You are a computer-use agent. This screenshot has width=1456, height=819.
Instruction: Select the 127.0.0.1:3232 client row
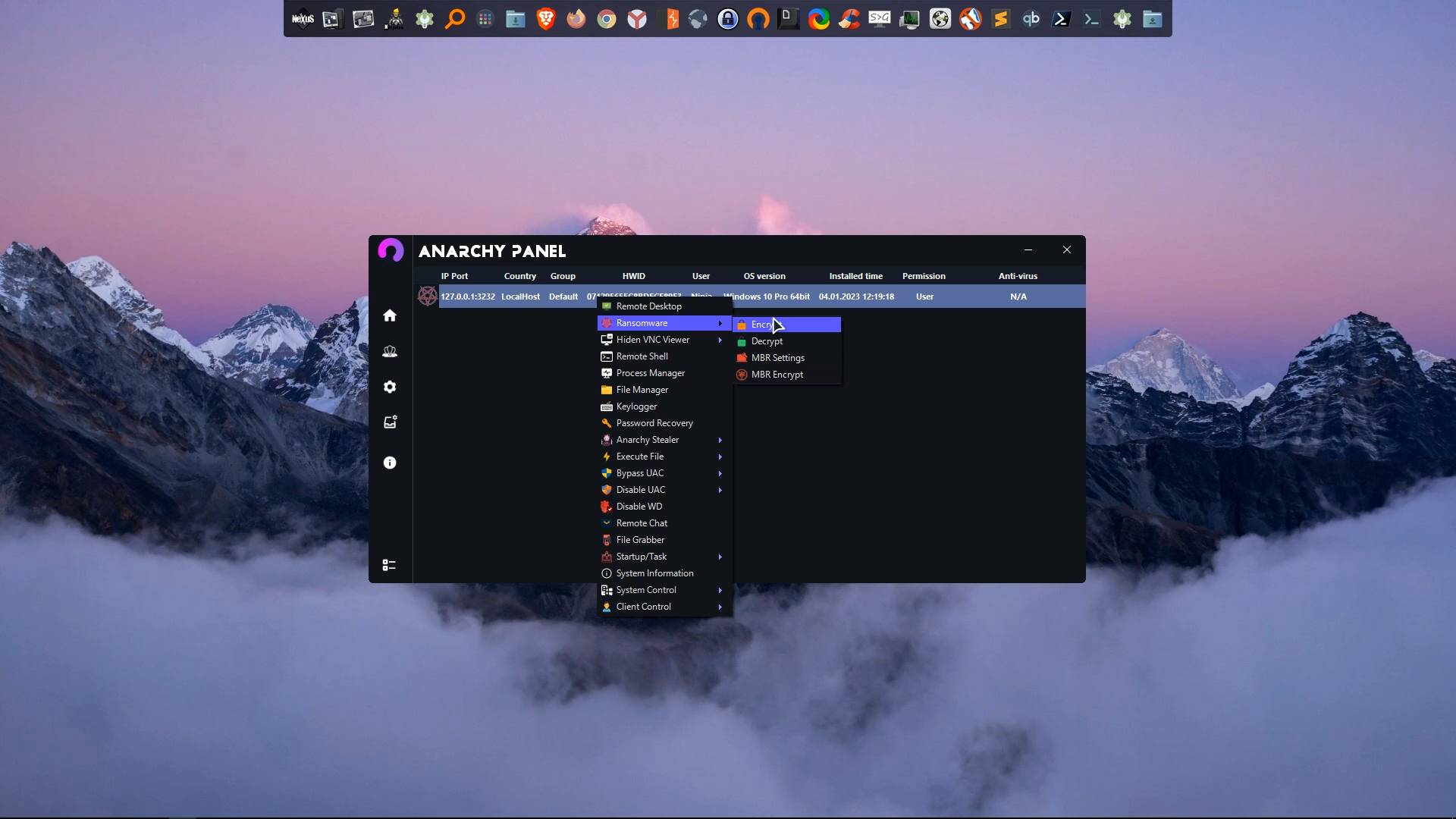468,297
